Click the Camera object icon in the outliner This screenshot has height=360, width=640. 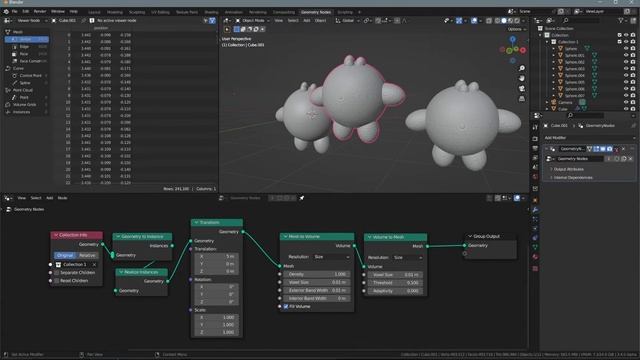coord(554,102)
